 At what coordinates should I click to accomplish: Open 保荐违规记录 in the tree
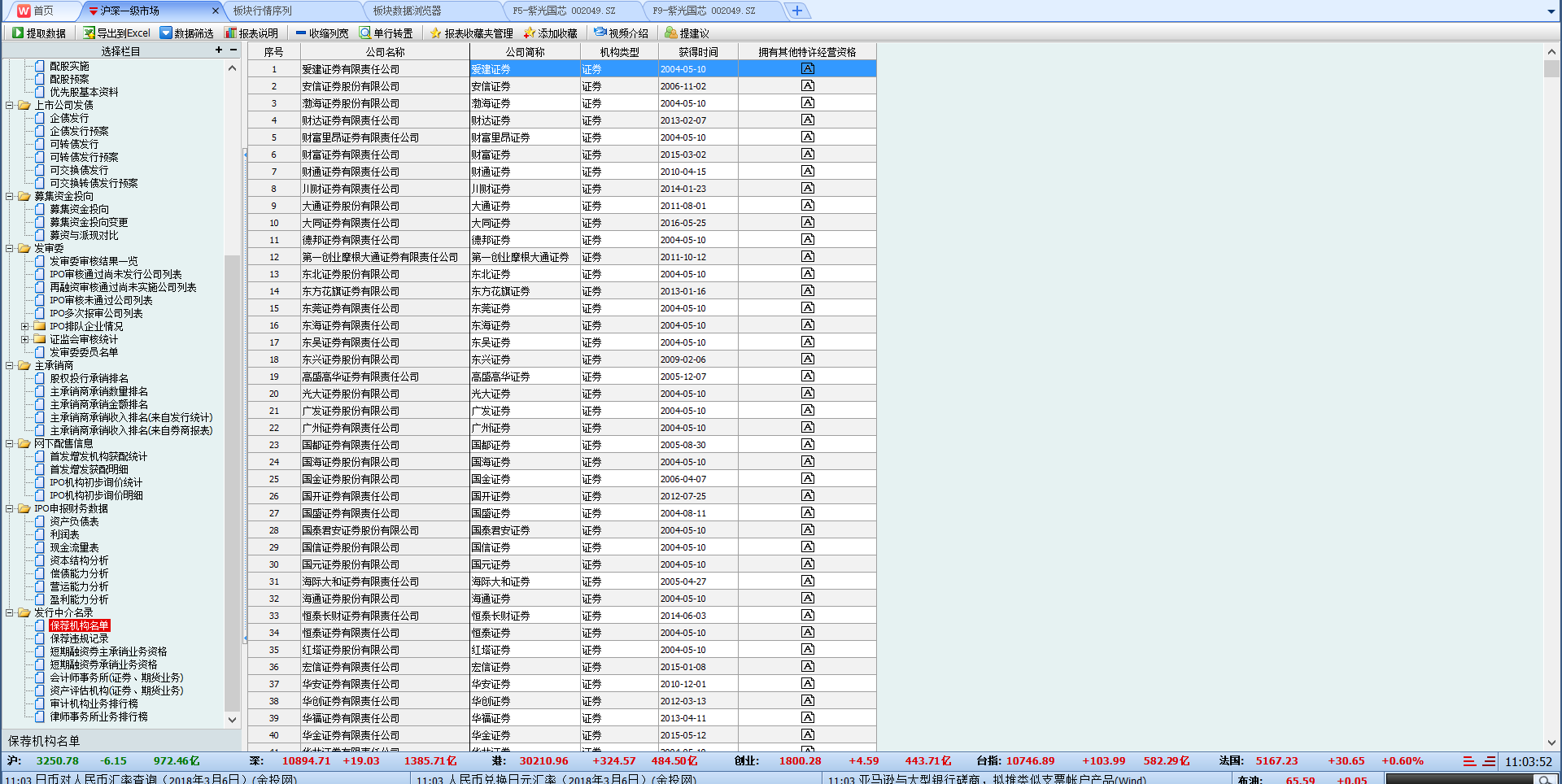[79, 638]
